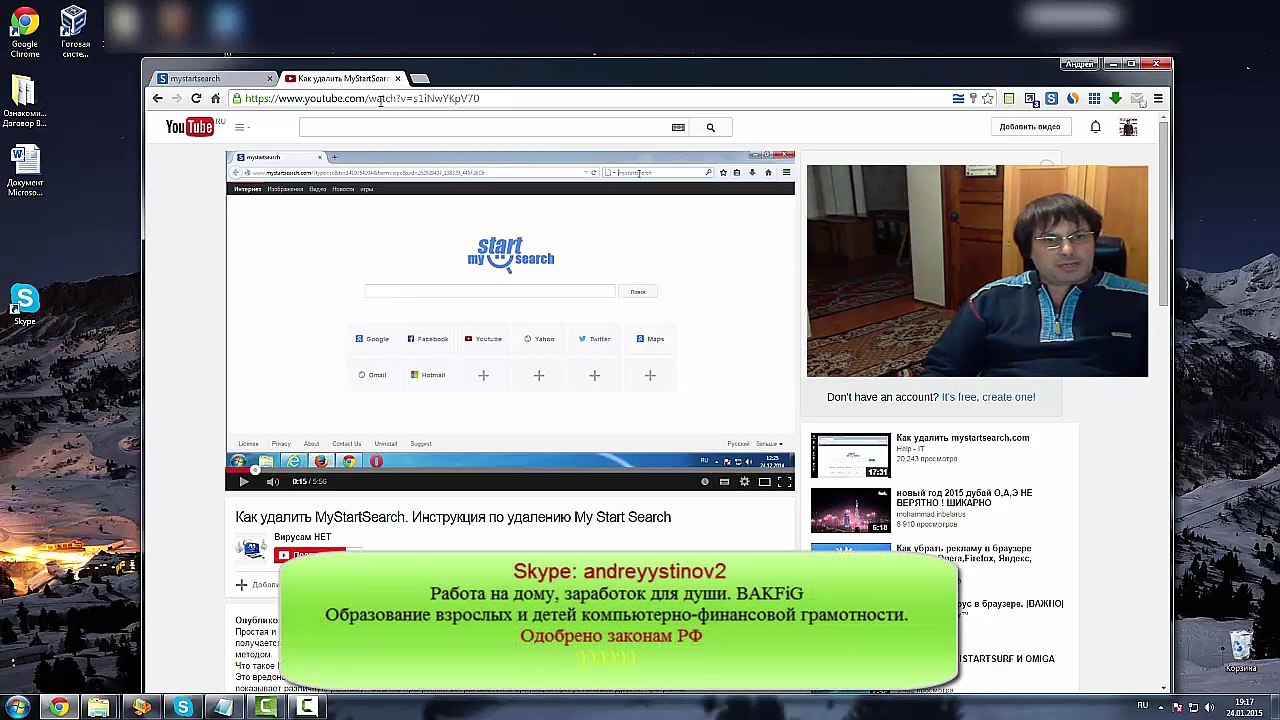The height and width of the screenshot is (720, 1280).
Task: Open the Chrome home page button
Action: 215,98
